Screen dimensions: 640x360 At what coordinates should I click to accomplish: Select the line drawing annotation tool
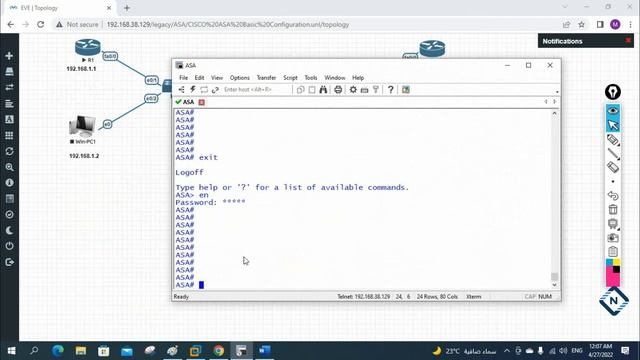point(613,153)
